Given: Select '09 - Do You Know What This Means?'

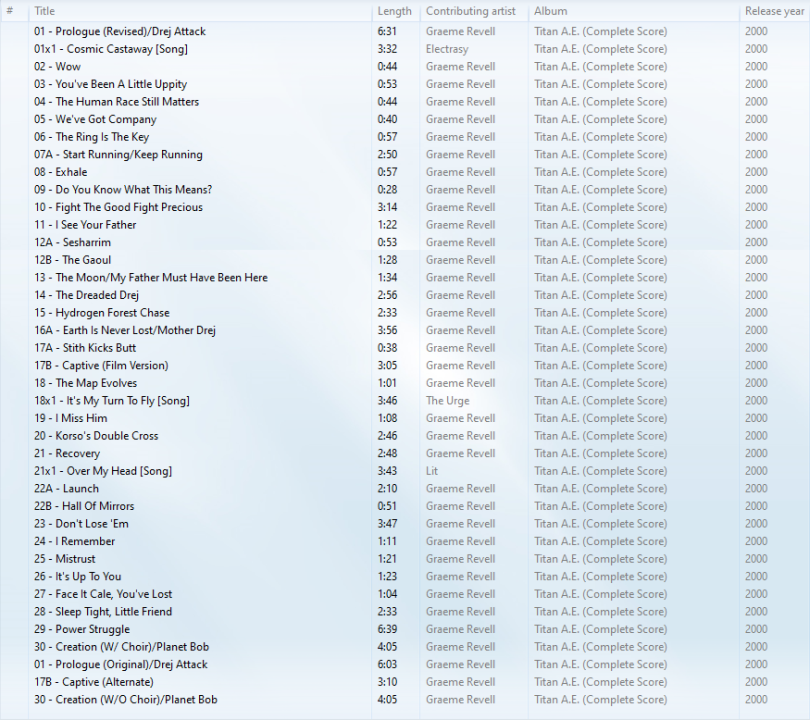Looking at the screenshot, I should [123, 190].
